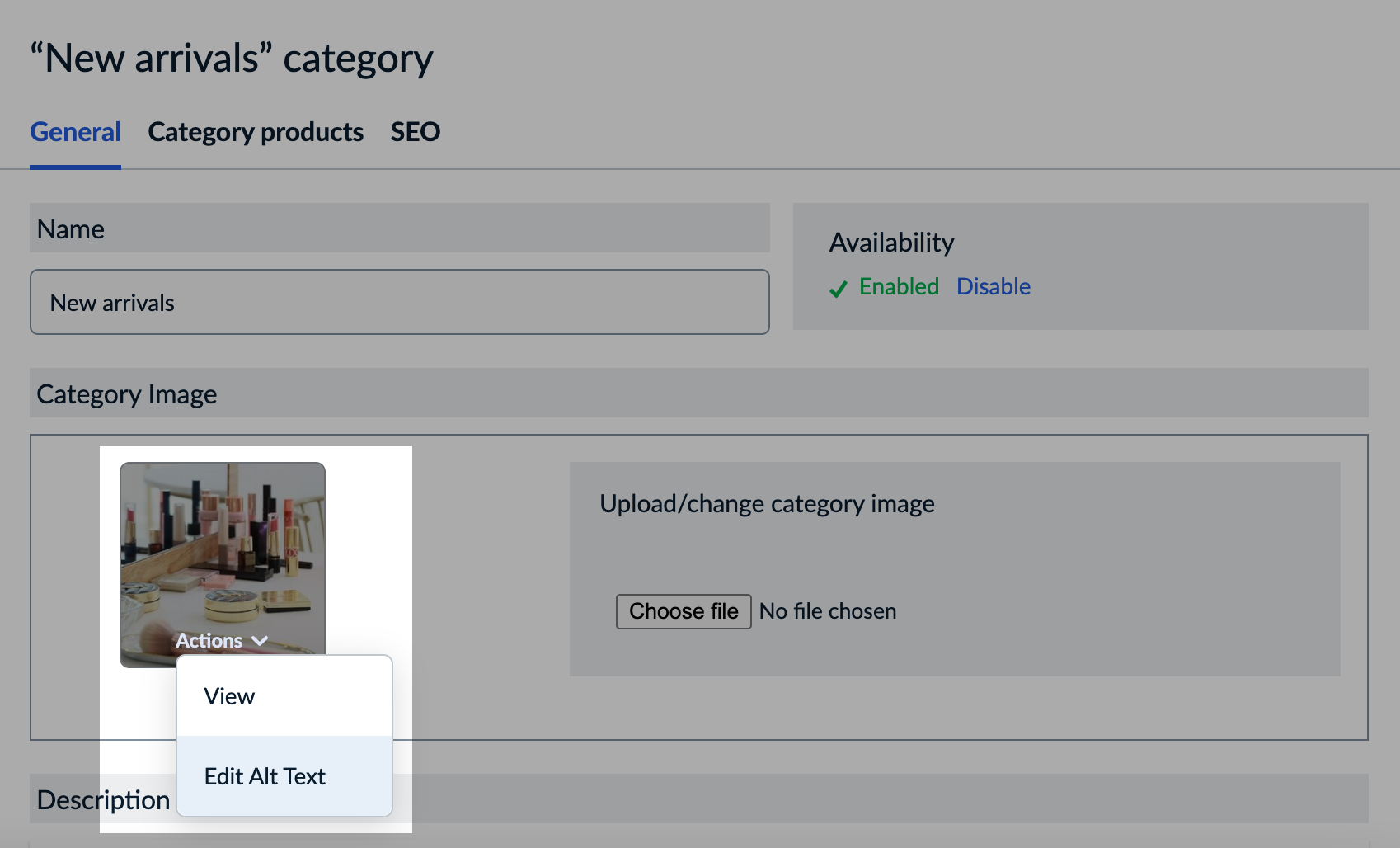1400x848 pixels.
Task: Click the Enabled availability status
Action: [x=900, y=286]
